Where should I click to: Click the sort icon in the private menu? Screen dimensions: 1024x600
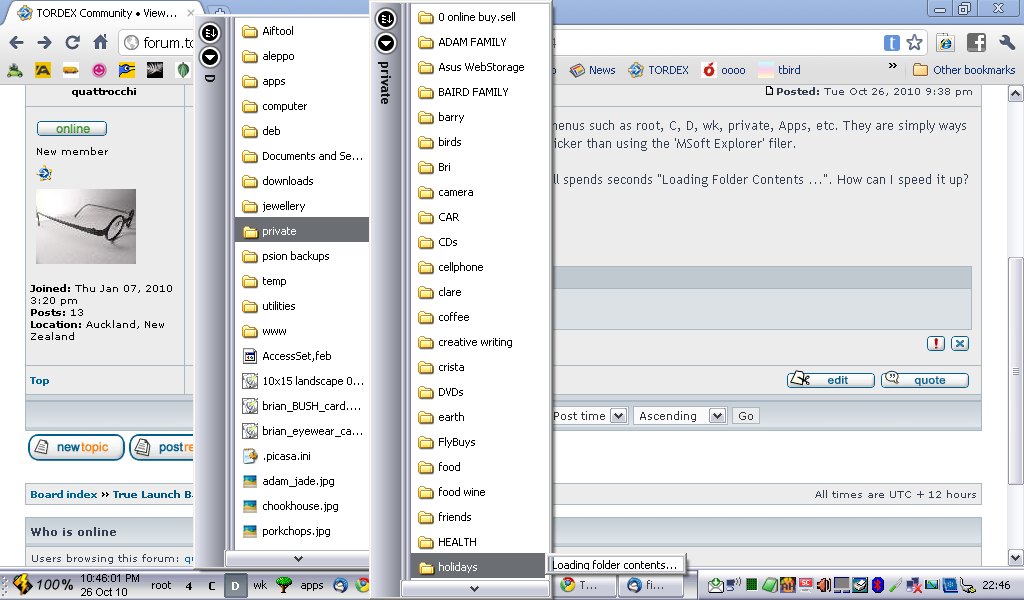click(x=386, y=18)
